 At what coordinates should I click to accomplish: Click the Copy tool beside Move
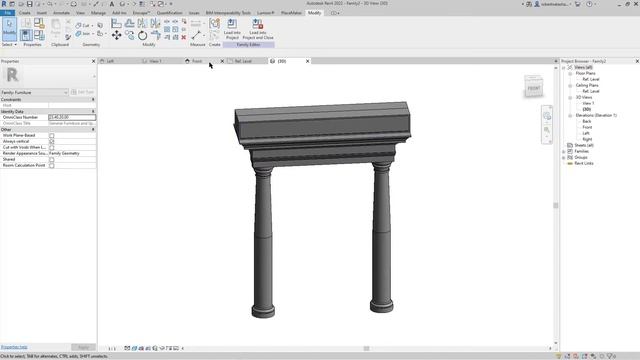[x=129, y=36]
